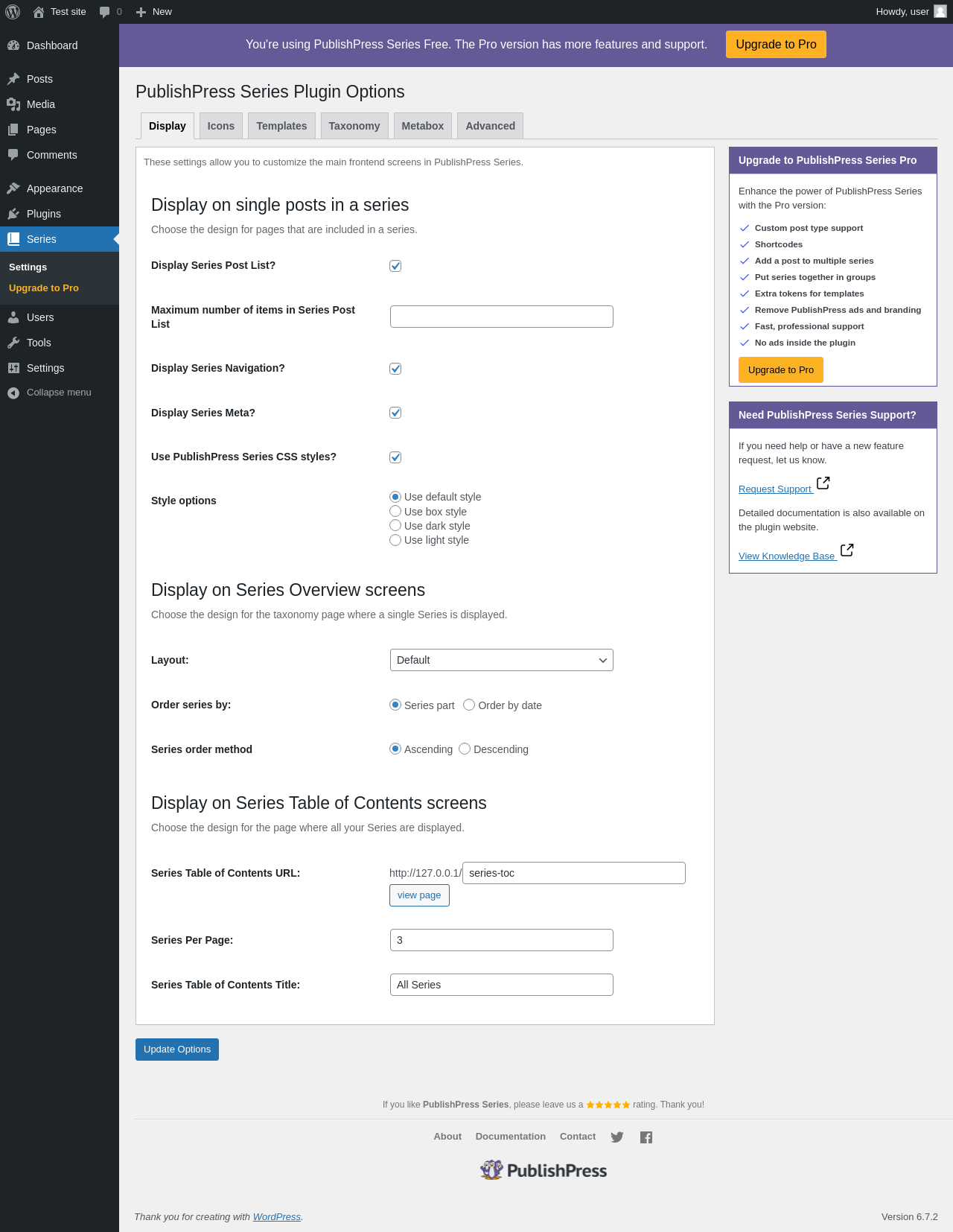Click the comments bubble icon in admin bar
953x1232 pixels.
click(x=104, y=12)
